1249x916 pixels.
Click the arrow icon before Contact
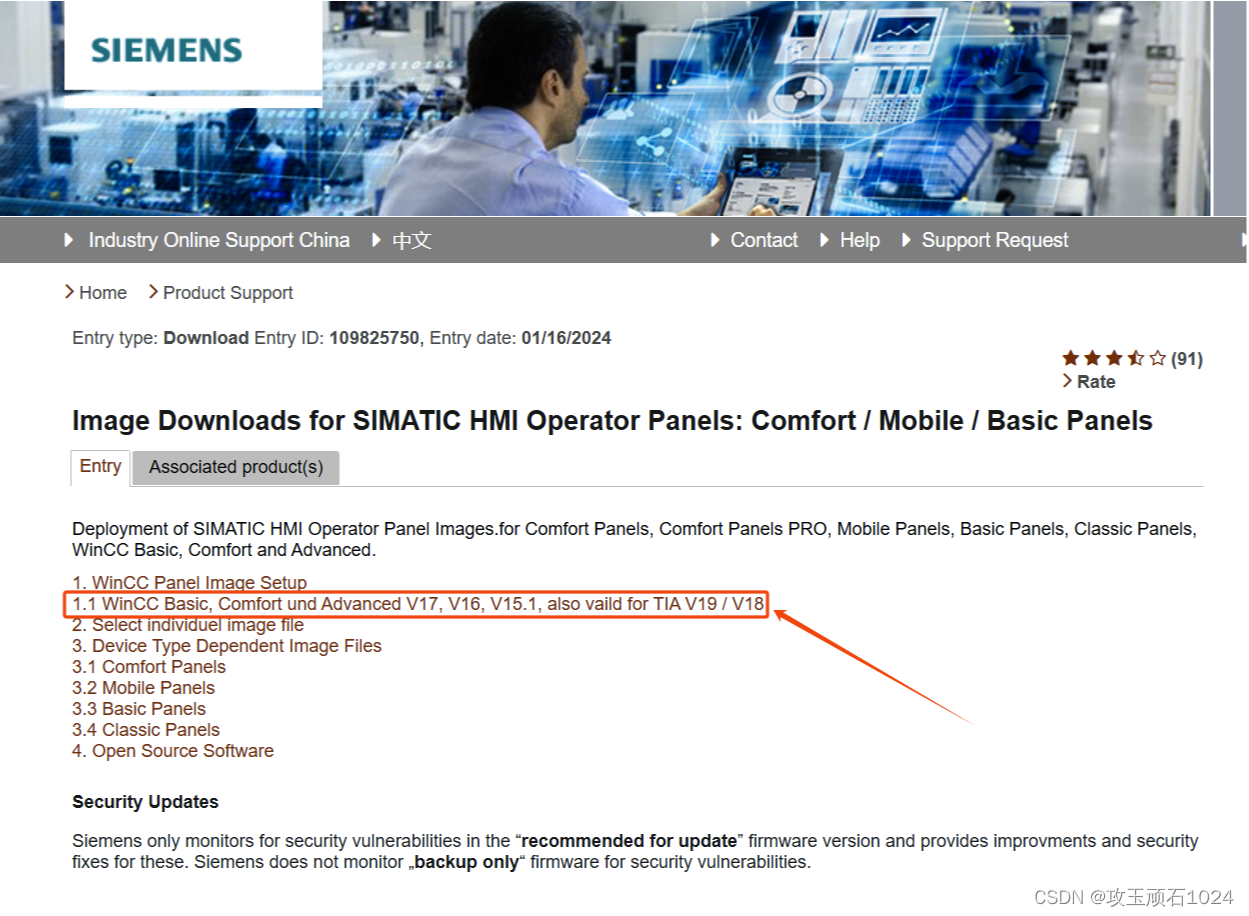point(716,240)
